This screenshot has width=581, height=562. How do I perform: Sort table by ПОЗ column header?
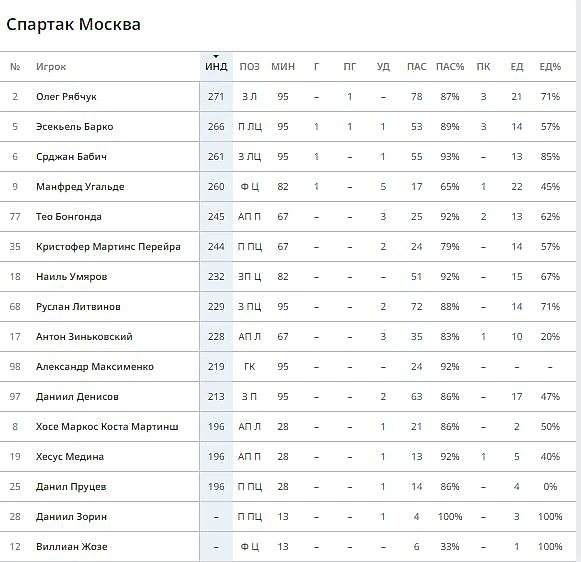point(249,67)
